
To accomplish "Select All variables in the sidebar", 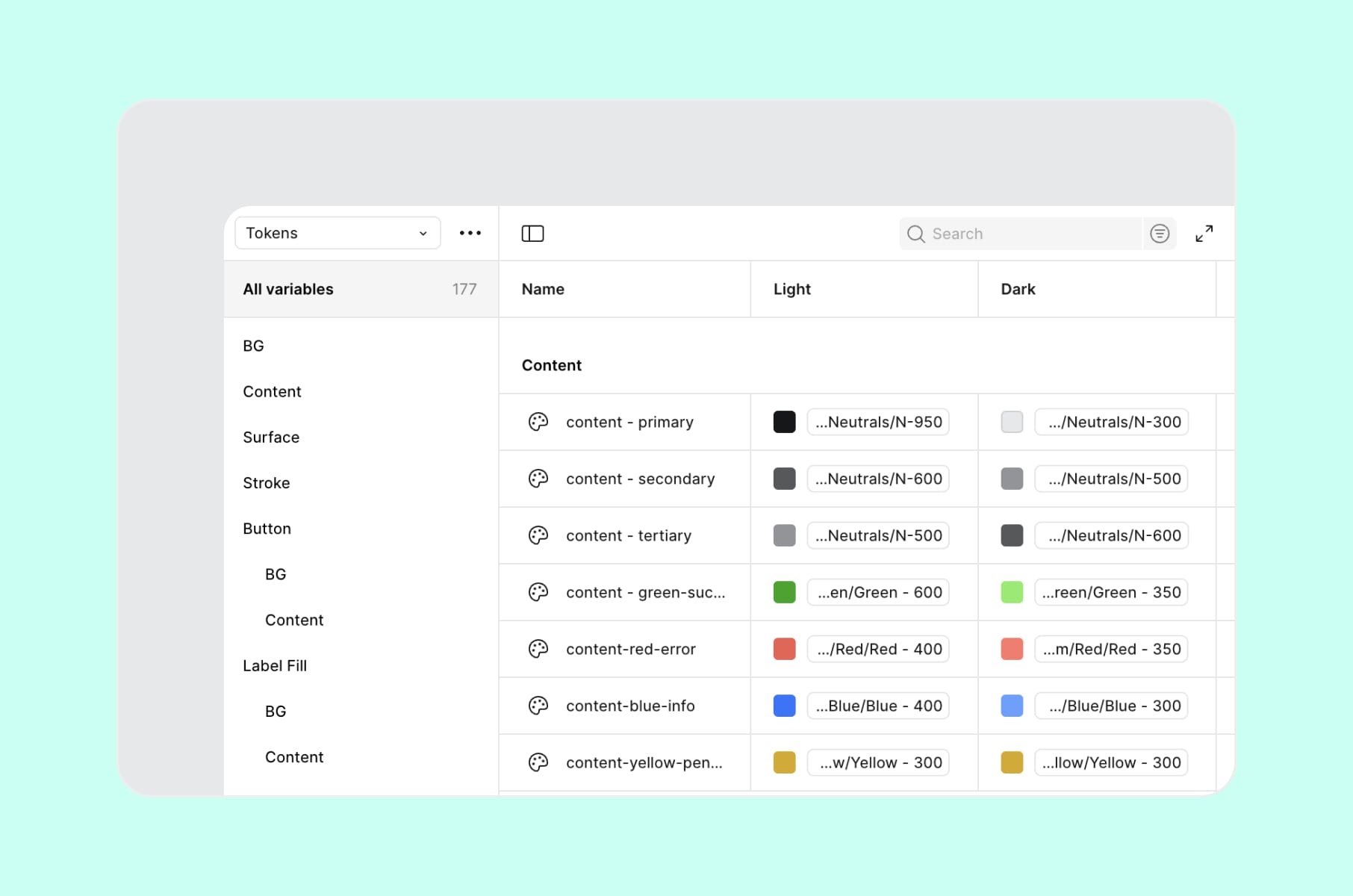I will (x=361, y=289).
